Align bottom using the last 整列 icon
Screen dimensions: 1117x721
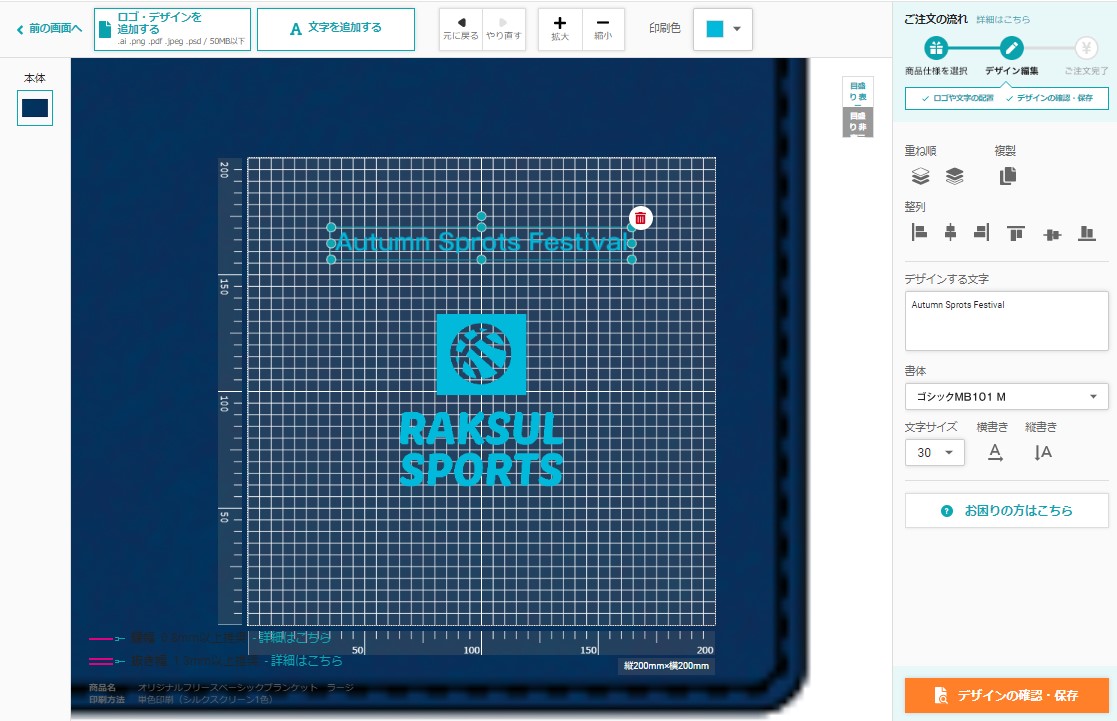1086,233
